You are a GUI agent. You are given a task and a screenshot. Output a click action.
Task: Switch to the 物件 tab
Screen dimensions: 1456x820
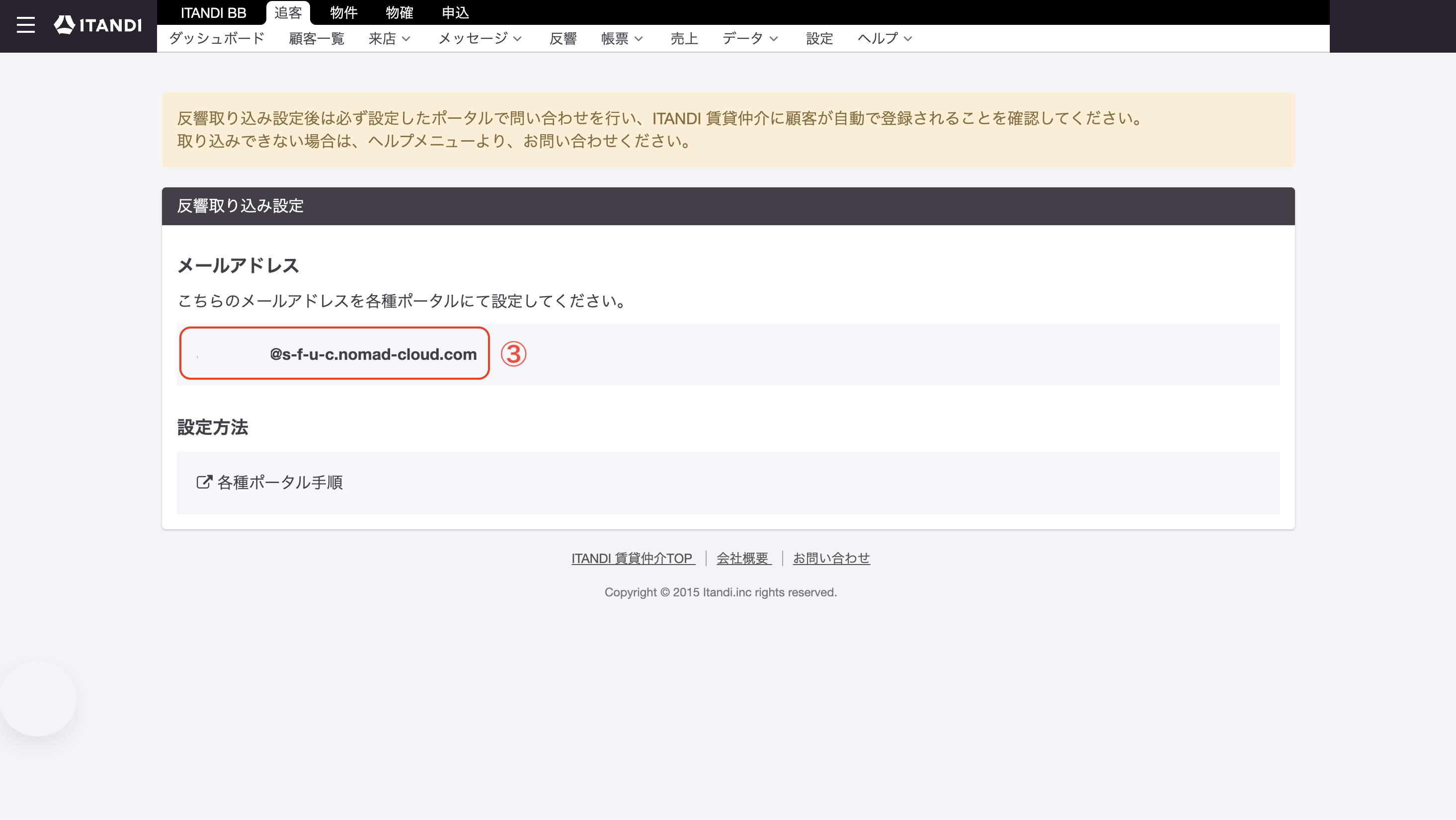coord(344,12)
